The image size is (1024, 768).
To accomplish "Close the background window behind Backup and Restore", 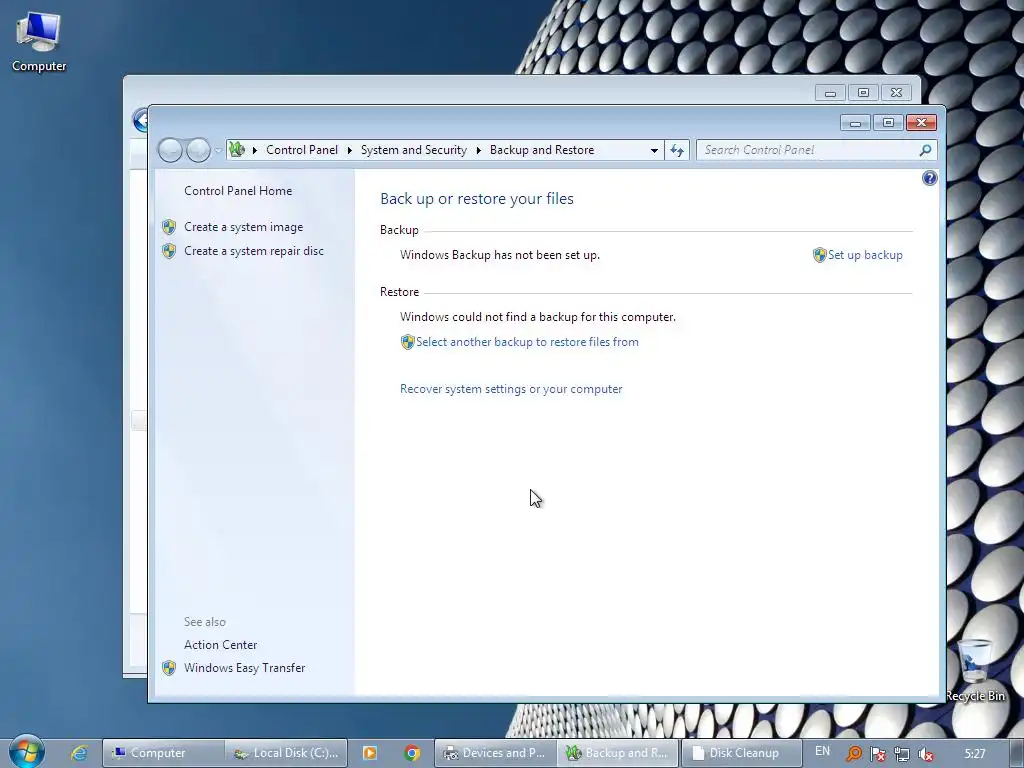I will (x=896, y=93).
